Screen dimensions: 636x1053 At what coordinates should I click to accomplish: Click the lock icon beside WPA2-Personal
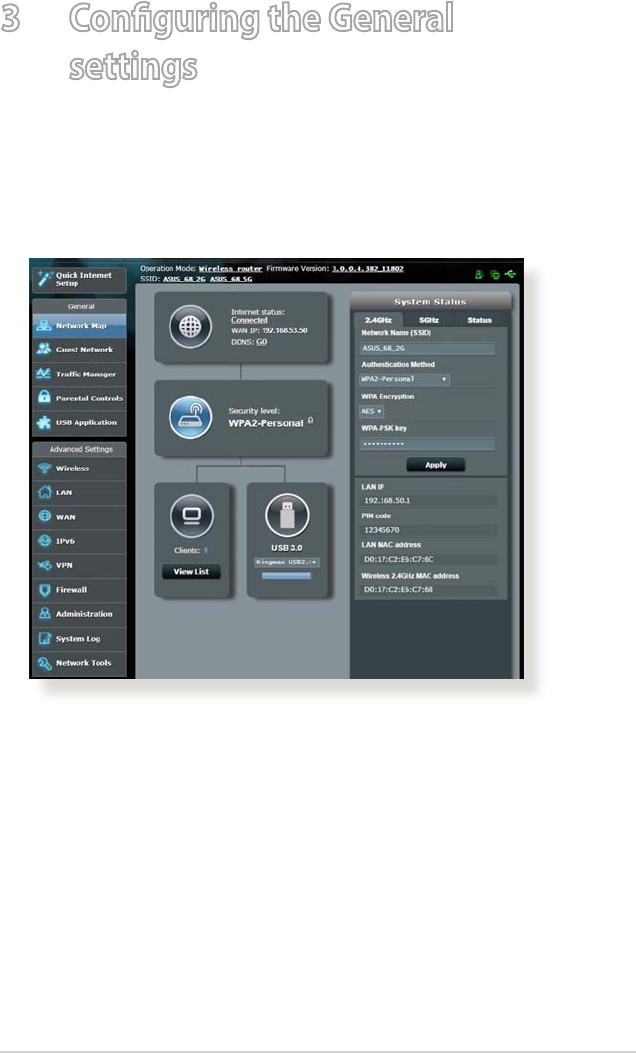pyautogui.click(x=311, y=421)
